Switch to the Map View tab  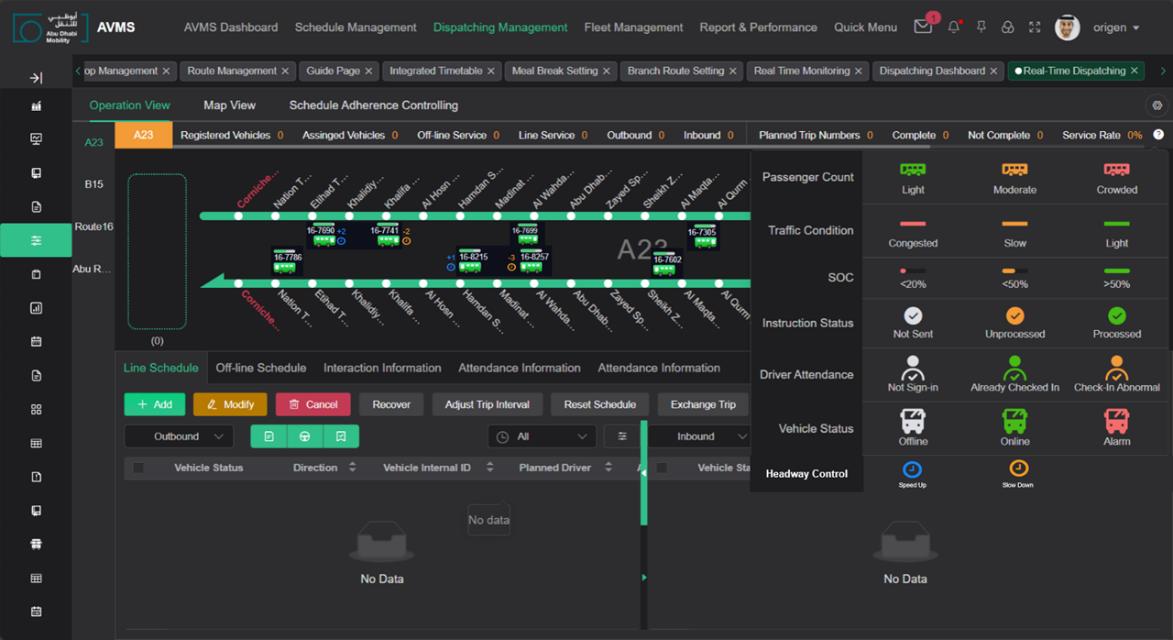tap(229, 105)
